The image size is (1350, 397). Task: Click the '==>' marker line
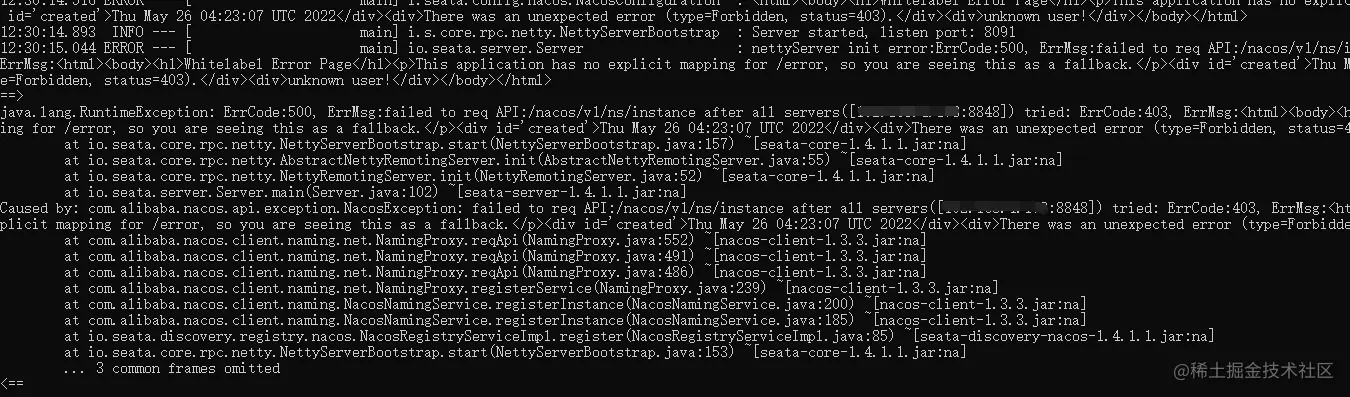coord(11,96)
